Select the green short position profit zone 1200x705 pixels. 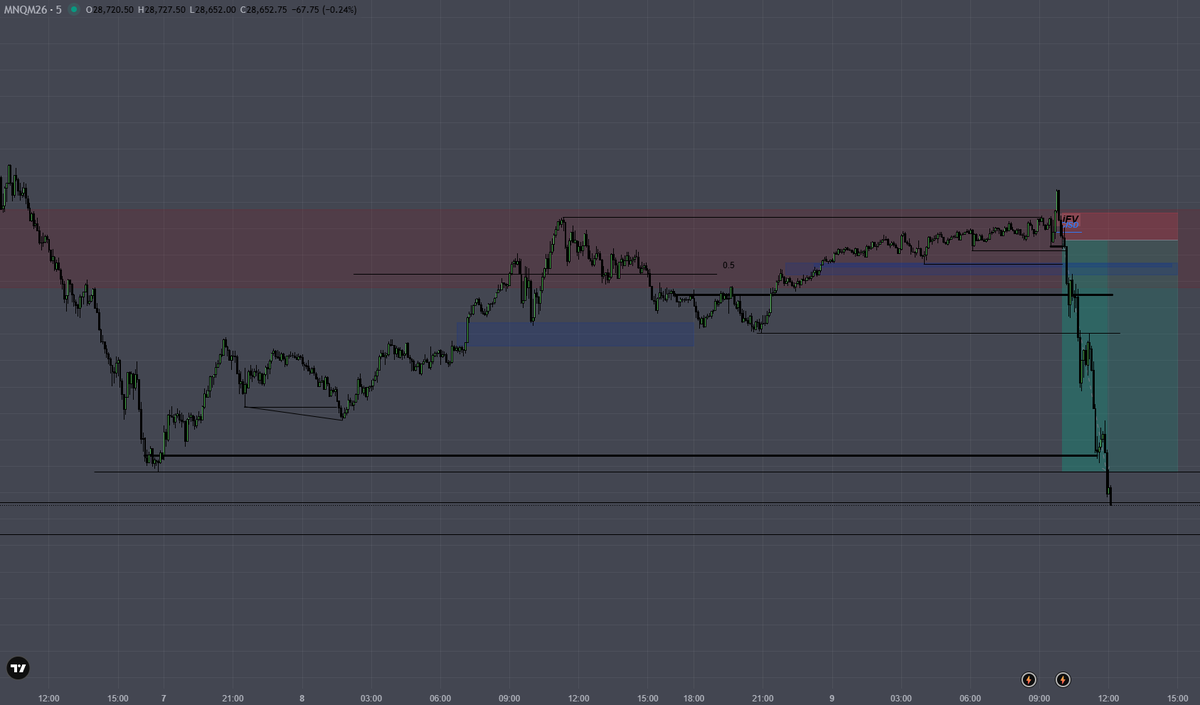coord(1120,355)
